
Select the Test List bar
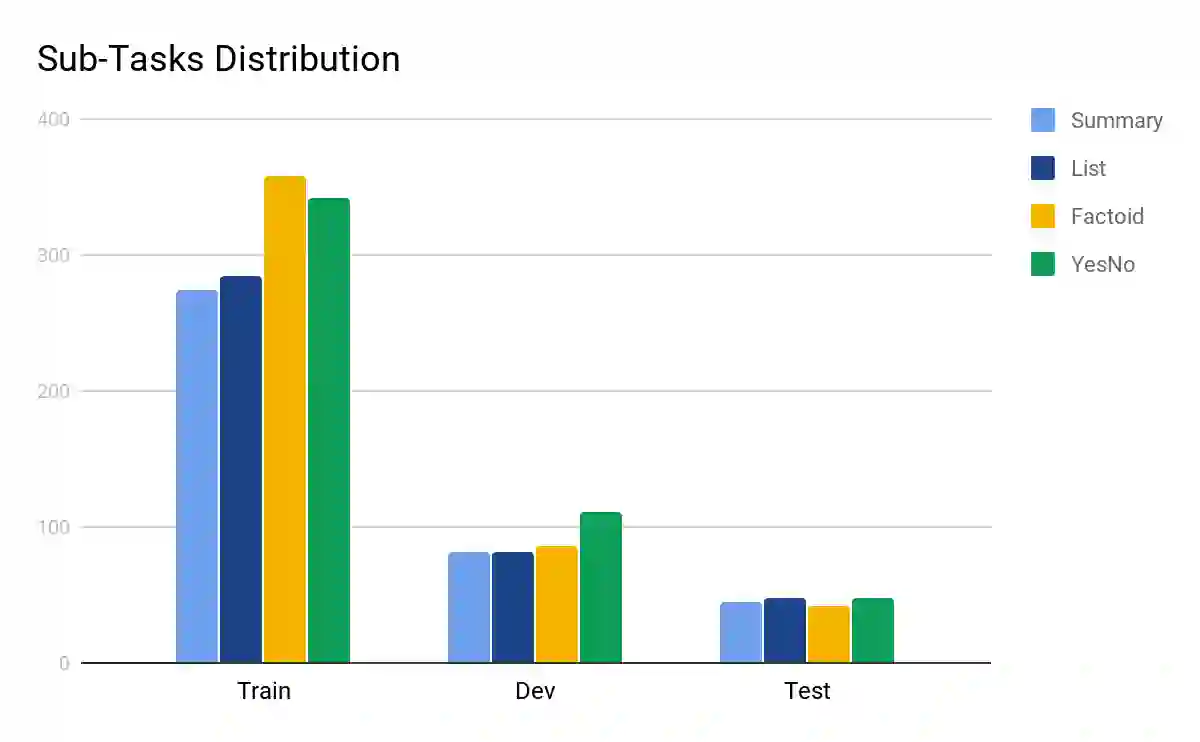[785, 630]
